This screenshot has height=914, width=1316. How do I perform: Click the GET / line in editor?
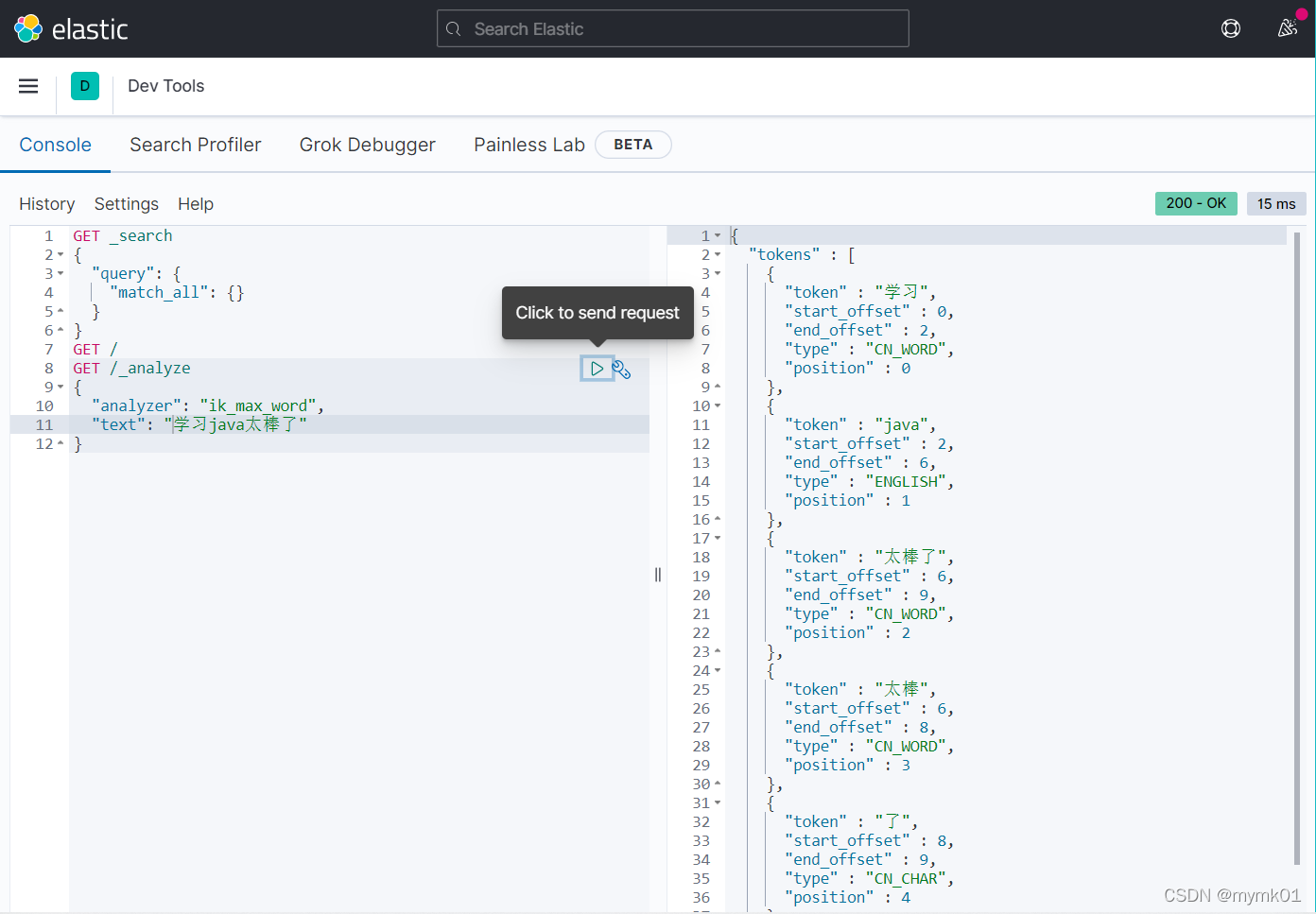(95, 350)
